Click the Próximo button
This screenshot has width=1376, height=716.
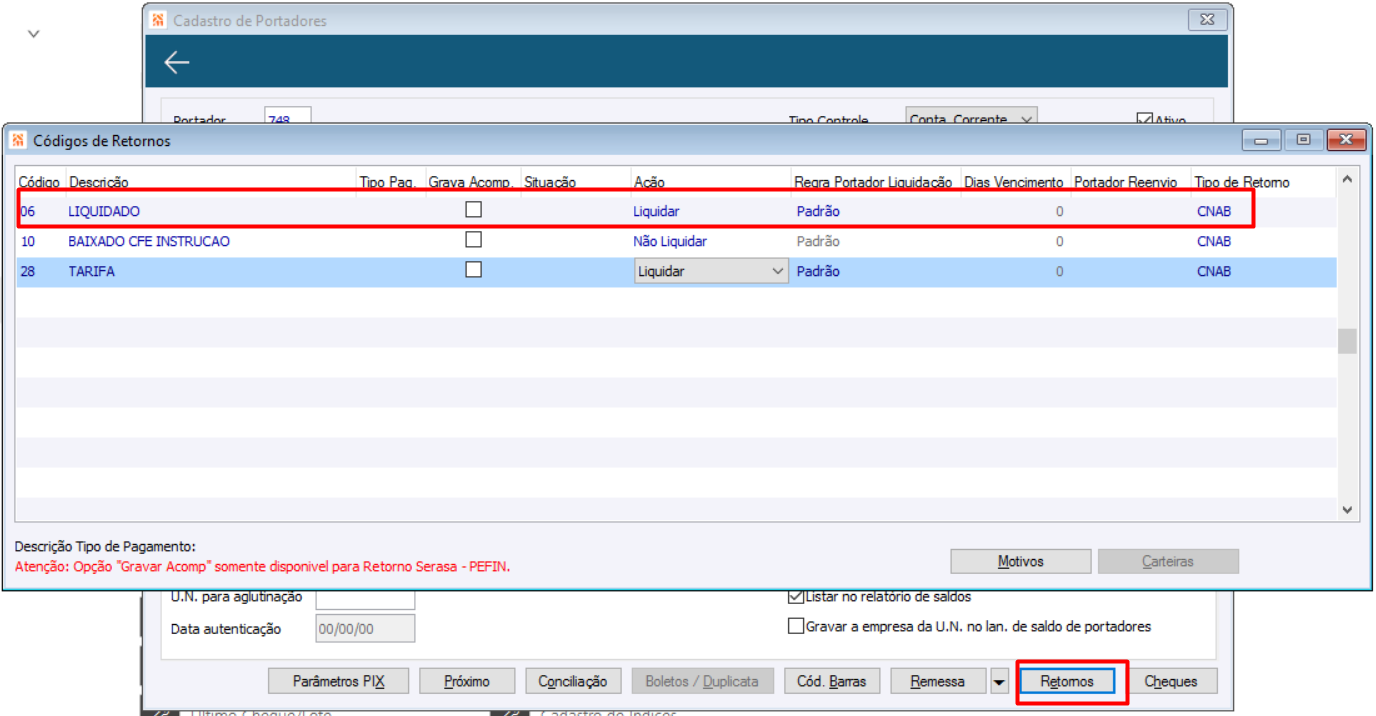coord(468,682)
